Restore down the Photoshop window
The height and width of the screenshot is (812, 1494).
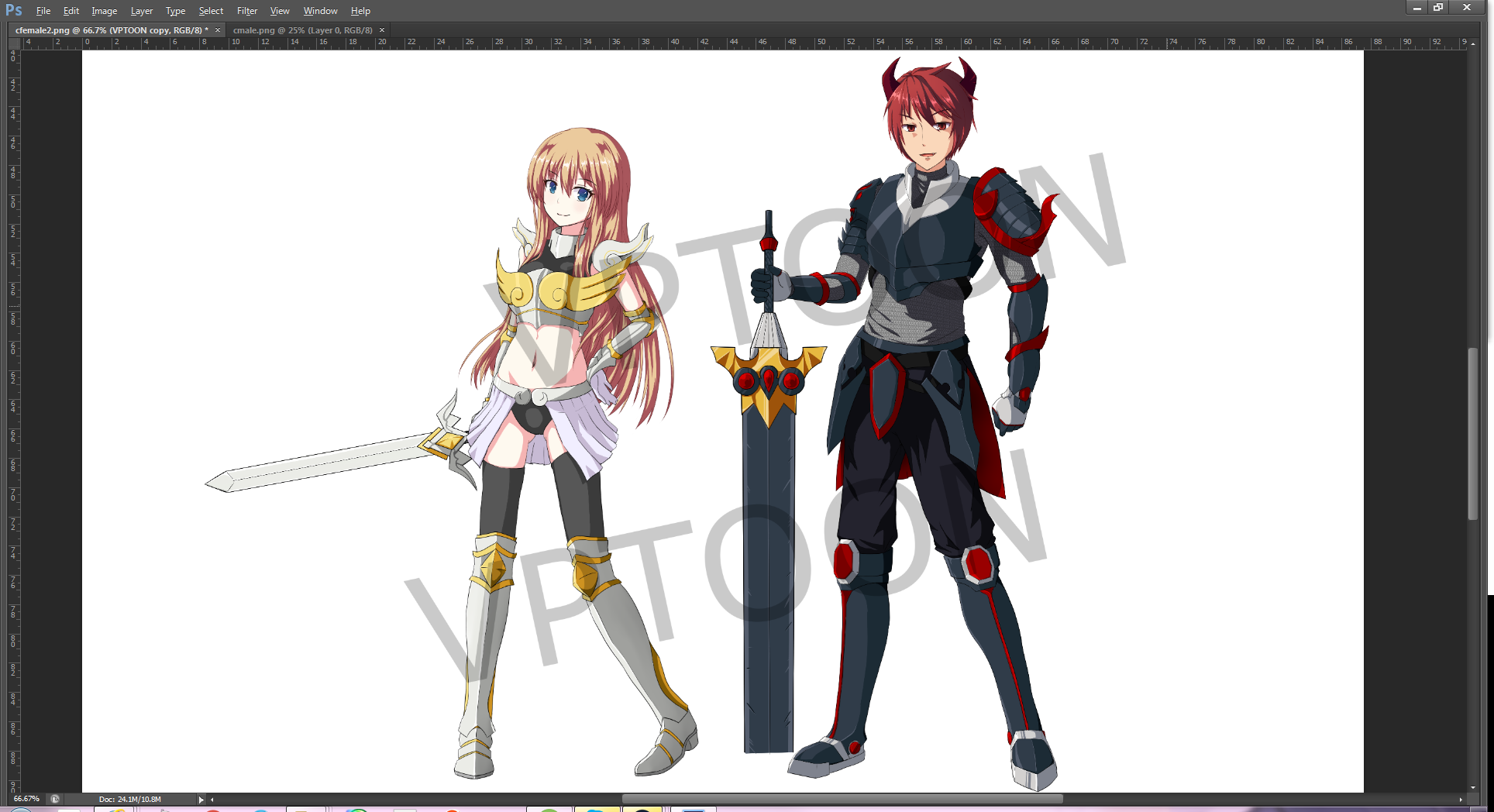tap(1438, 8)
